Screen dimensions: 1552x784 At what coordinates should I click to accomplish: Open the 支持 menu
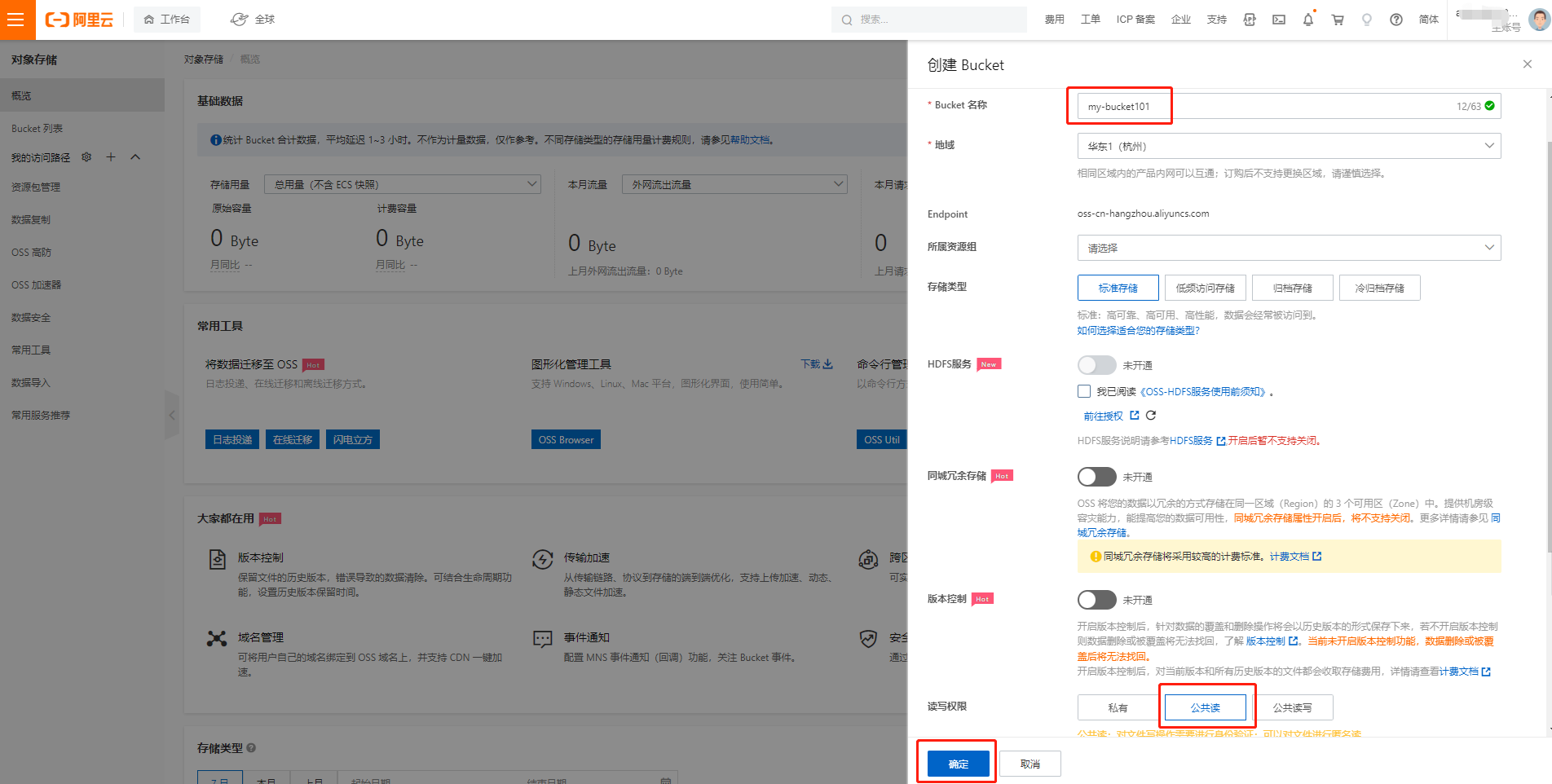tap(1217, 20)
